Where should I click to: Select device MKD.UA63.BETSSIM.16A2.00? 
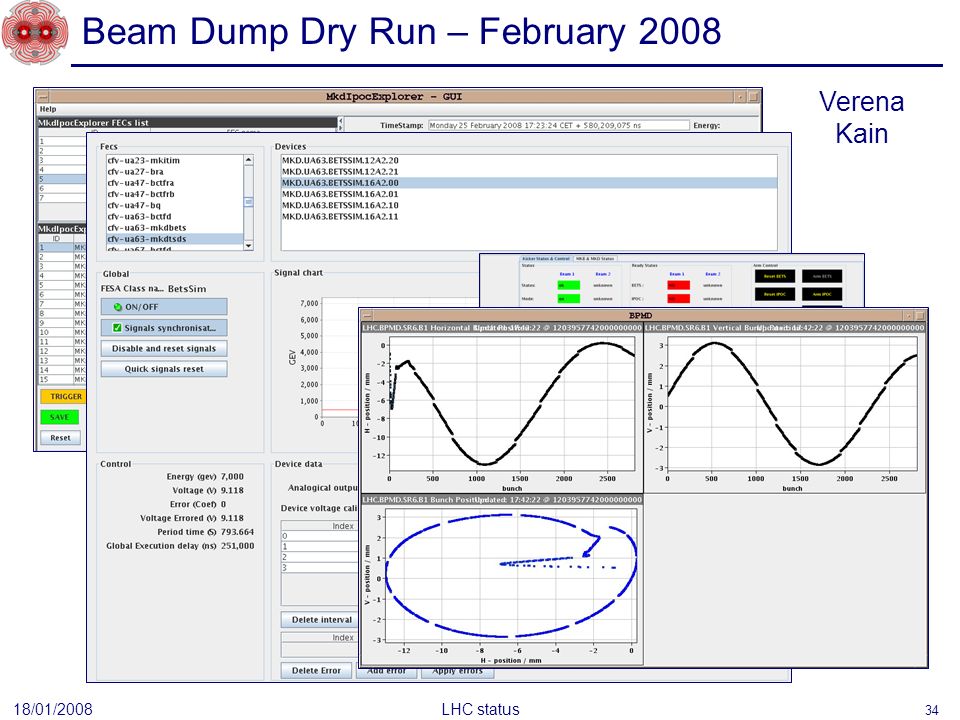coord(529,182)
